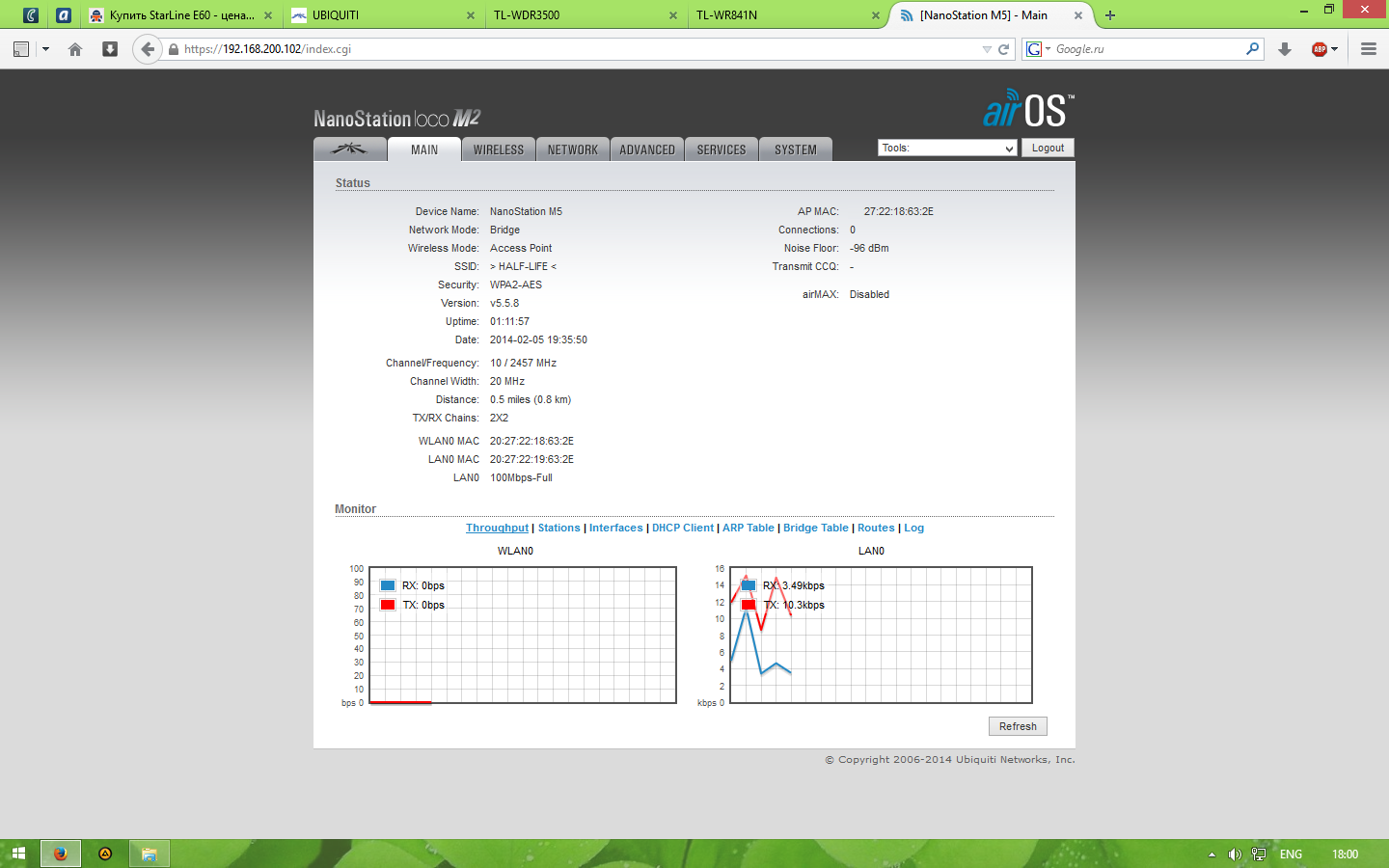Screen dimensions: 1389x868
Task: Open the NETWORK settings tab
Action: pos(573,149)
